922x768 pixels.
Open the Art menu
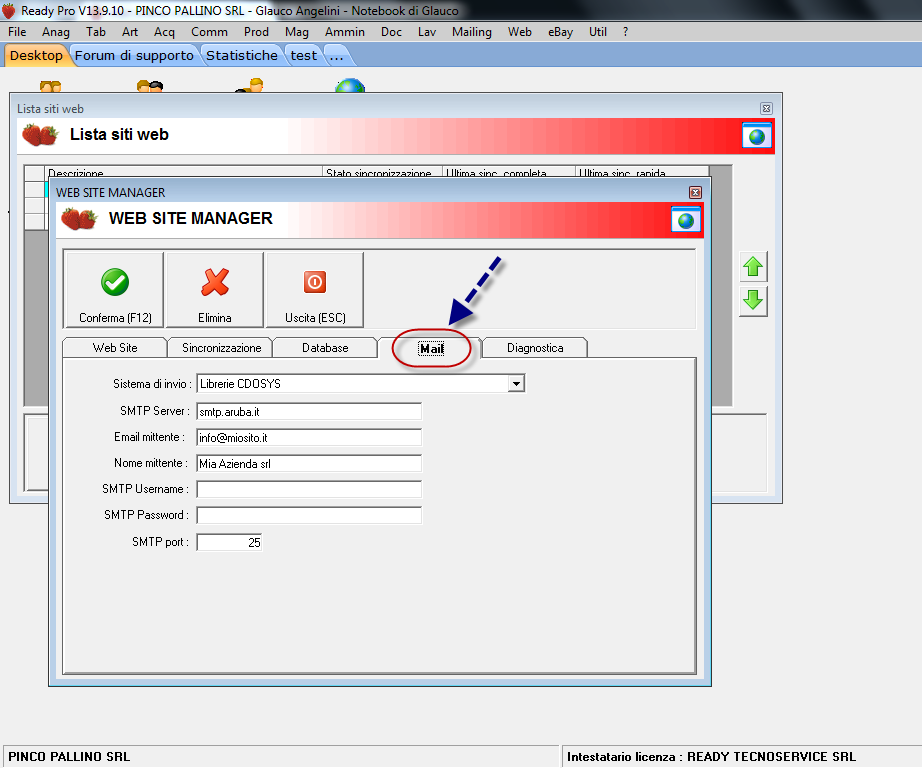pos(130,32)
